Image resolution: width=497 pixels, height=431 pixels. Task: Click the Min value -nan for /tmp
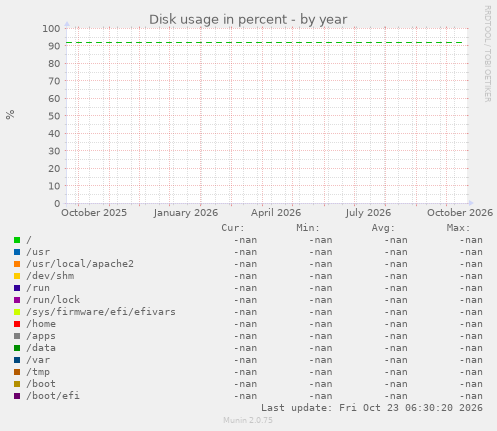tap(321, 372)
